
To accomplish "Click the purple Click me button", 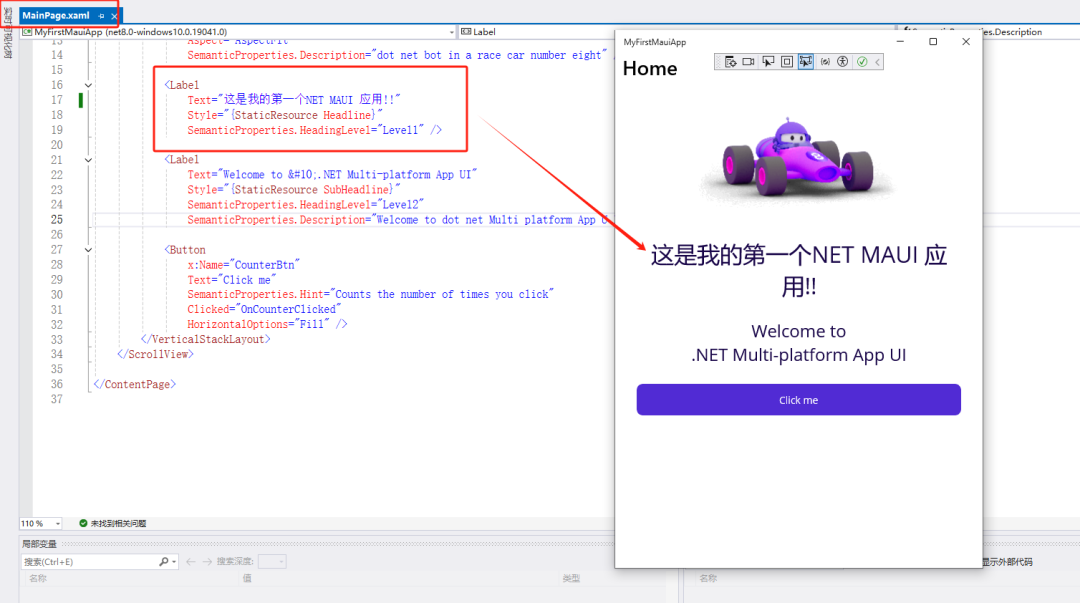I will click(x=798, y=400).
